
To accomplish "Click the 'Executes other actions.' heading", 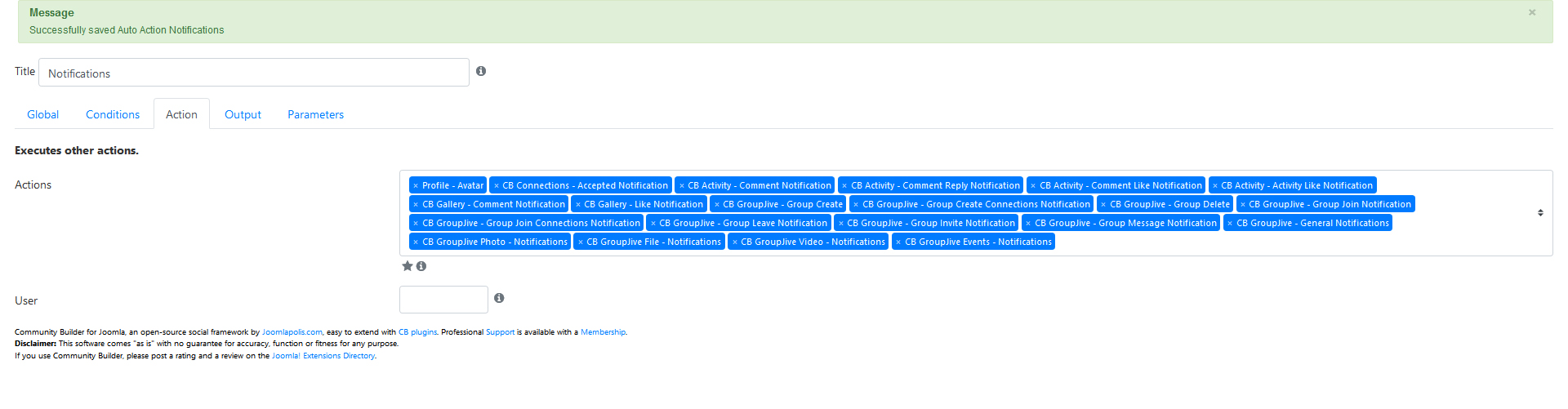I will (77, 150).
